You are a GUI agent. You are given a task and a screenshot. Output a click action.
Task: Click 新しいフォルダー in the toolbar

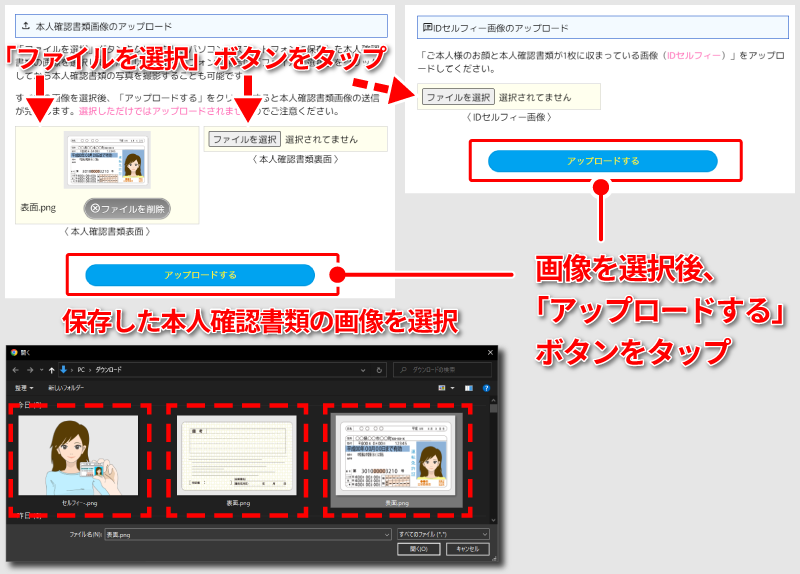click(66, 386)
